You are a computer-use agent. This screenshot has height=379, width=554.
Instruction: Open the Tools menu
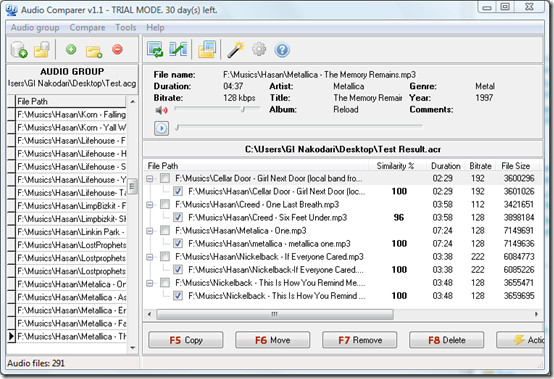pos(125,28)
